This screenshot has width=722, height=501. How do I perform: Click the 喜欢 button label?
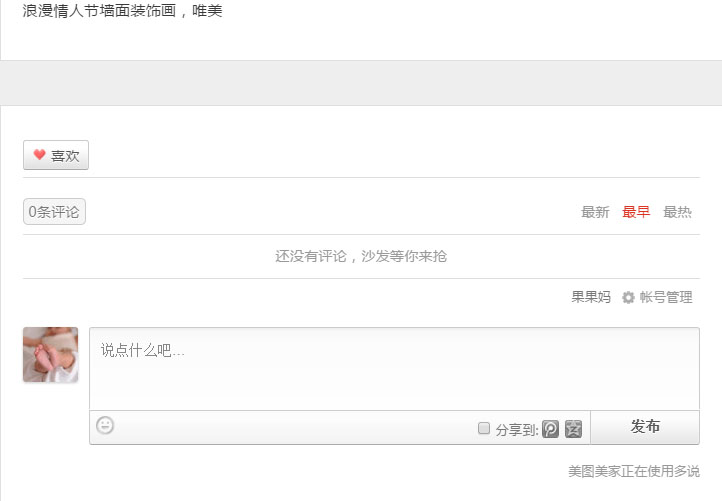click(x=65, y=156)
